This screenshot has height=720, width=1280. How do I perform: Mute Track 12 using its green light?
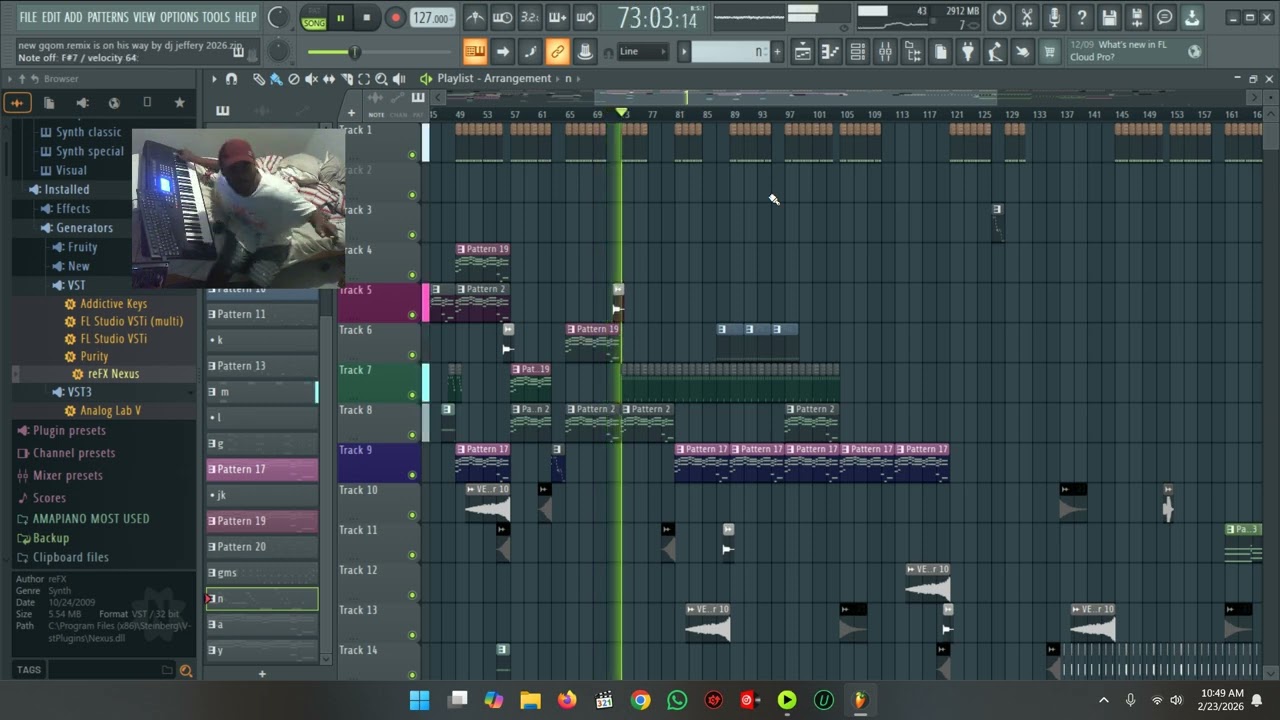click(412, 595)
